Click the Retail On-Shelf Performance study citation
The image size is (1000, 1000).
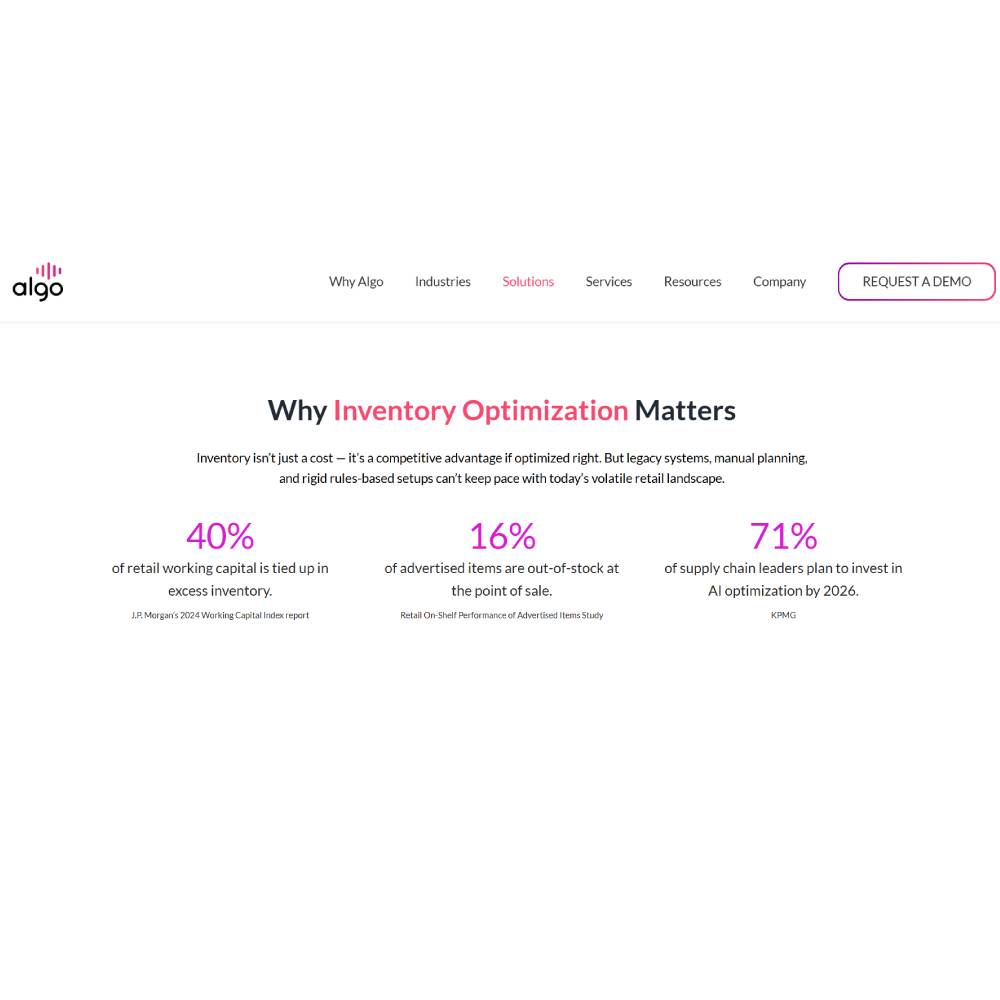pos(502,615)
